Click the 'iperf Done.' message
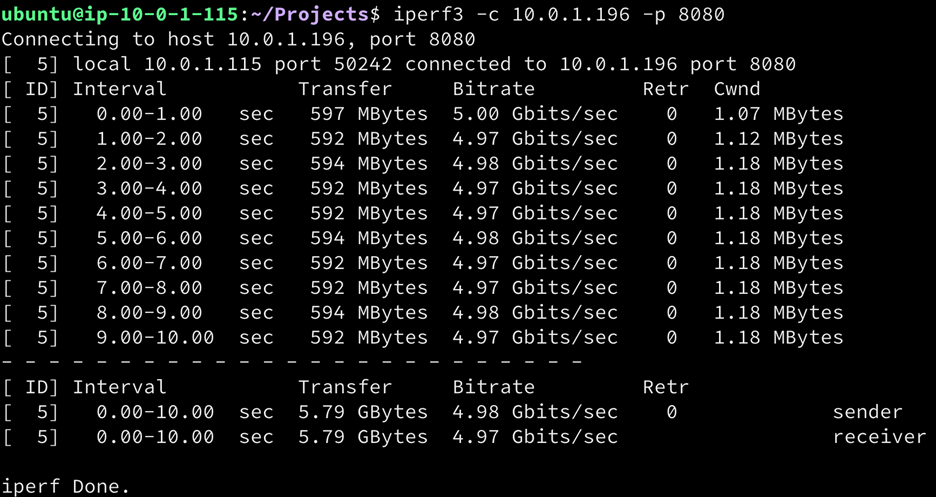This screenshot has height=497, width=936. pyautogui.click(x=66, y=486)
